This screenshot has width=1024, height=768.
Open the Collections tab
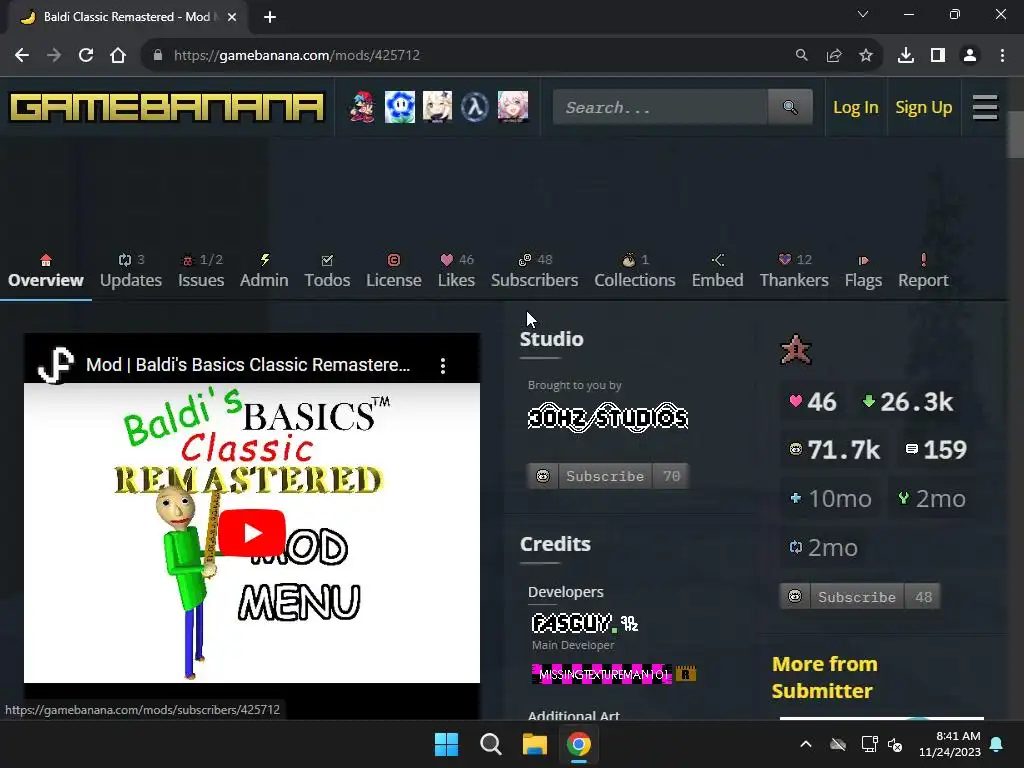(x=635, y=271)
